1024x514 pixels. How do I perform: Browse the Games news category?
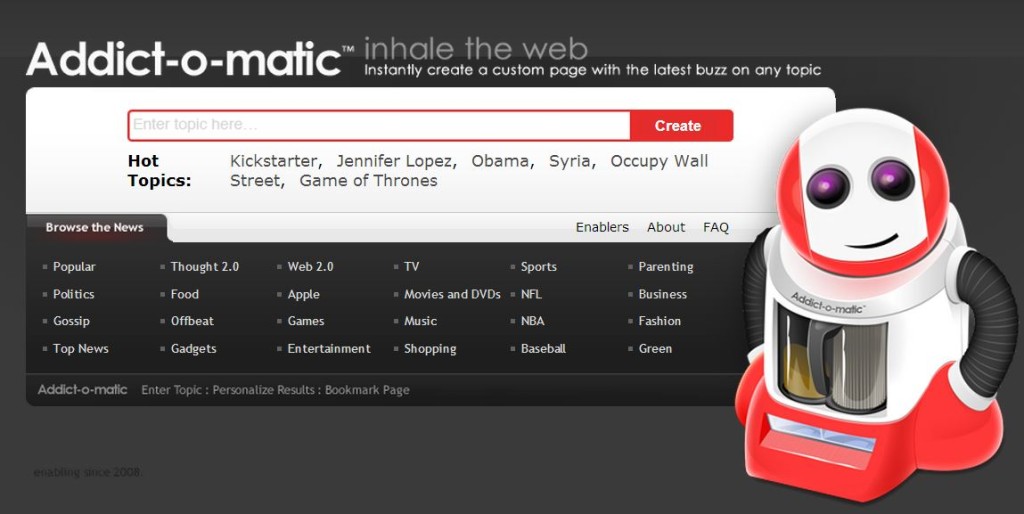click(x=306, y=321)
